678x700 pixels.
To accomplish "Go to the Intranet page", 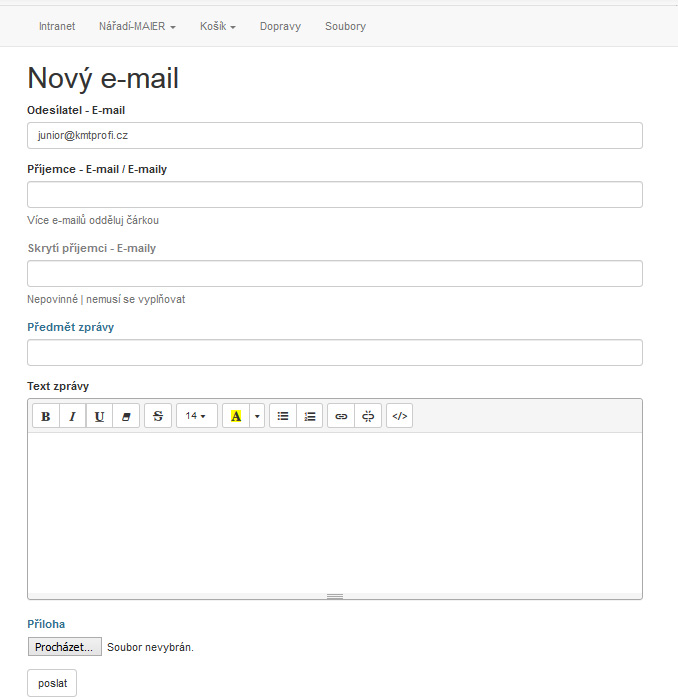I will click(x=56, y=26).
